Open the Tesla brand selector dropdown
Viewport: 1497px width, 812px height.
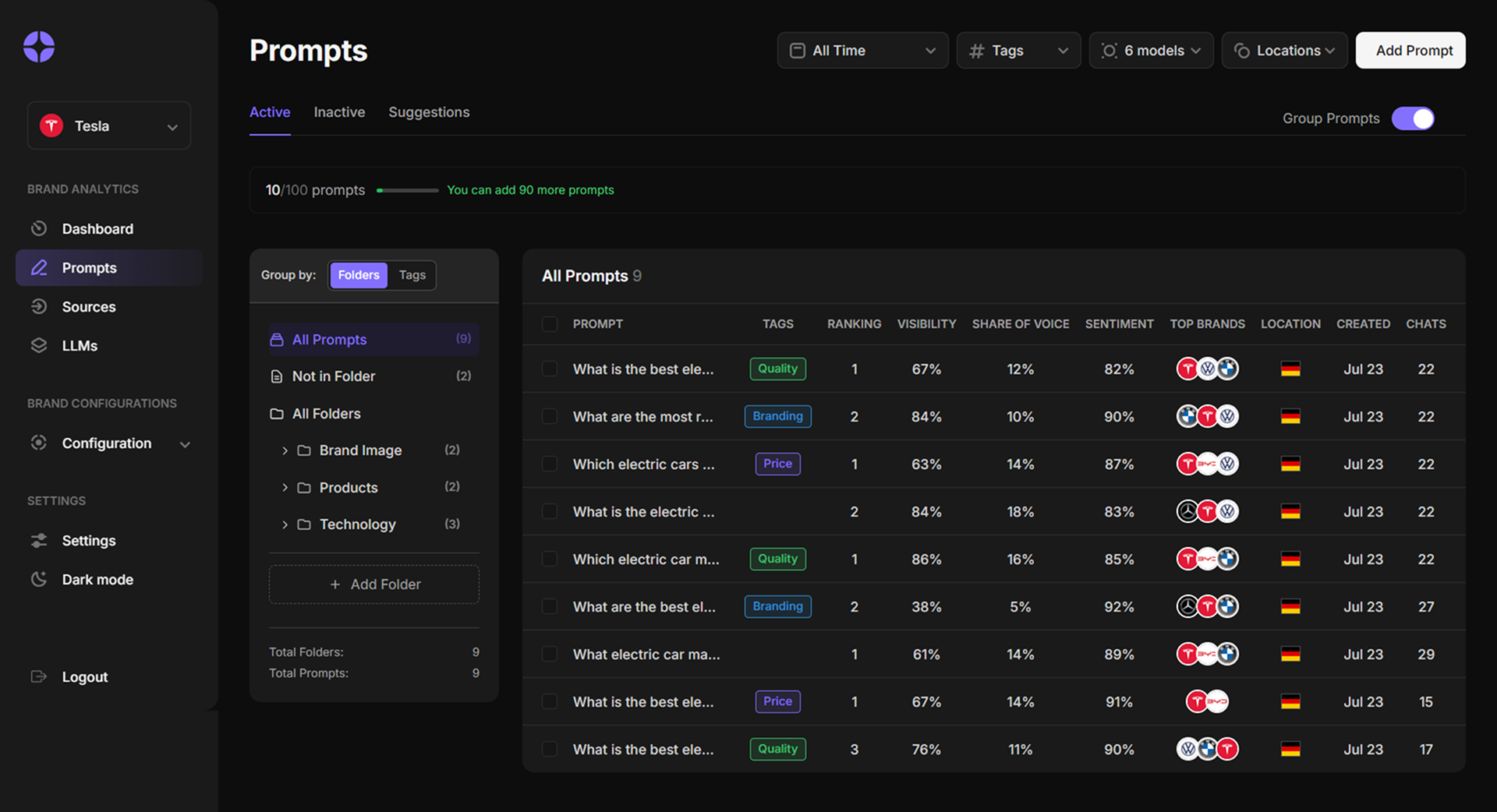(x=109, y=125)
